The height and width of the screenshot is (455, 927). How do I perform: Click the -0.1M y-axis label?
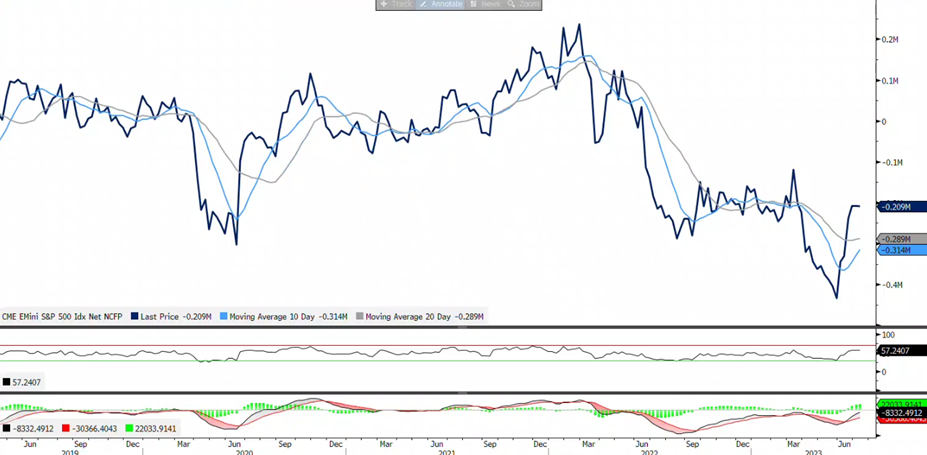tap(890, 162)
